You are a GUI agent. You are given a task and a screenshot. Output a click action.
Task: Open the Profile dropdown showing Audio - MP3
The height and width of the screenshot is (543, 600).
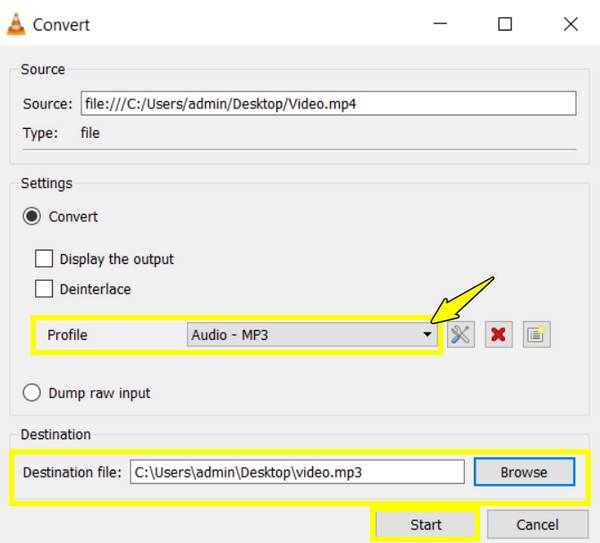312,335
